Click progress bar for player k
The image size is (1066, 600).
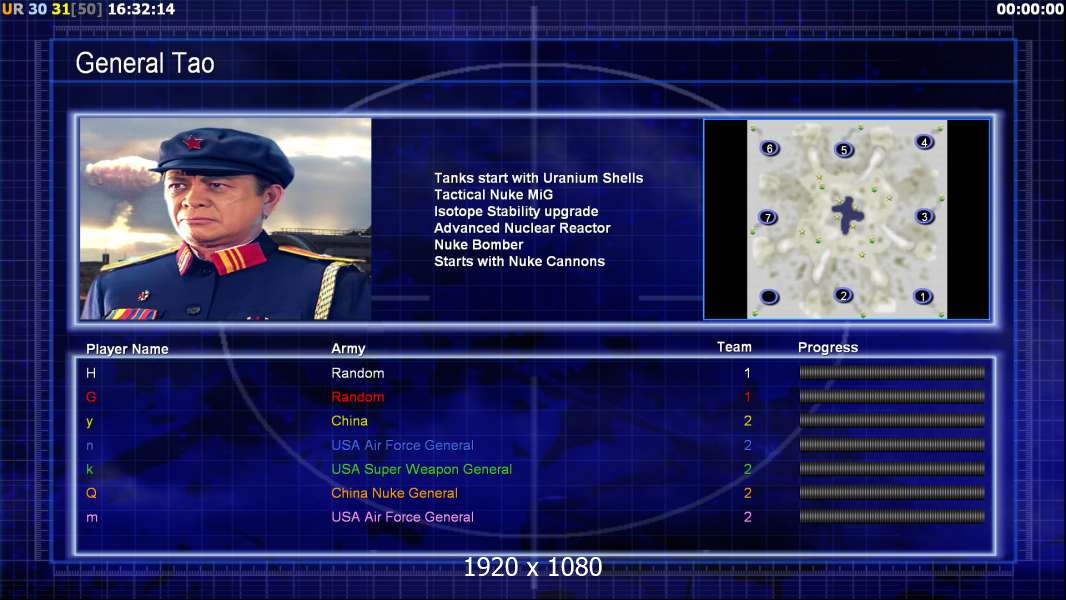pos(892,469)
